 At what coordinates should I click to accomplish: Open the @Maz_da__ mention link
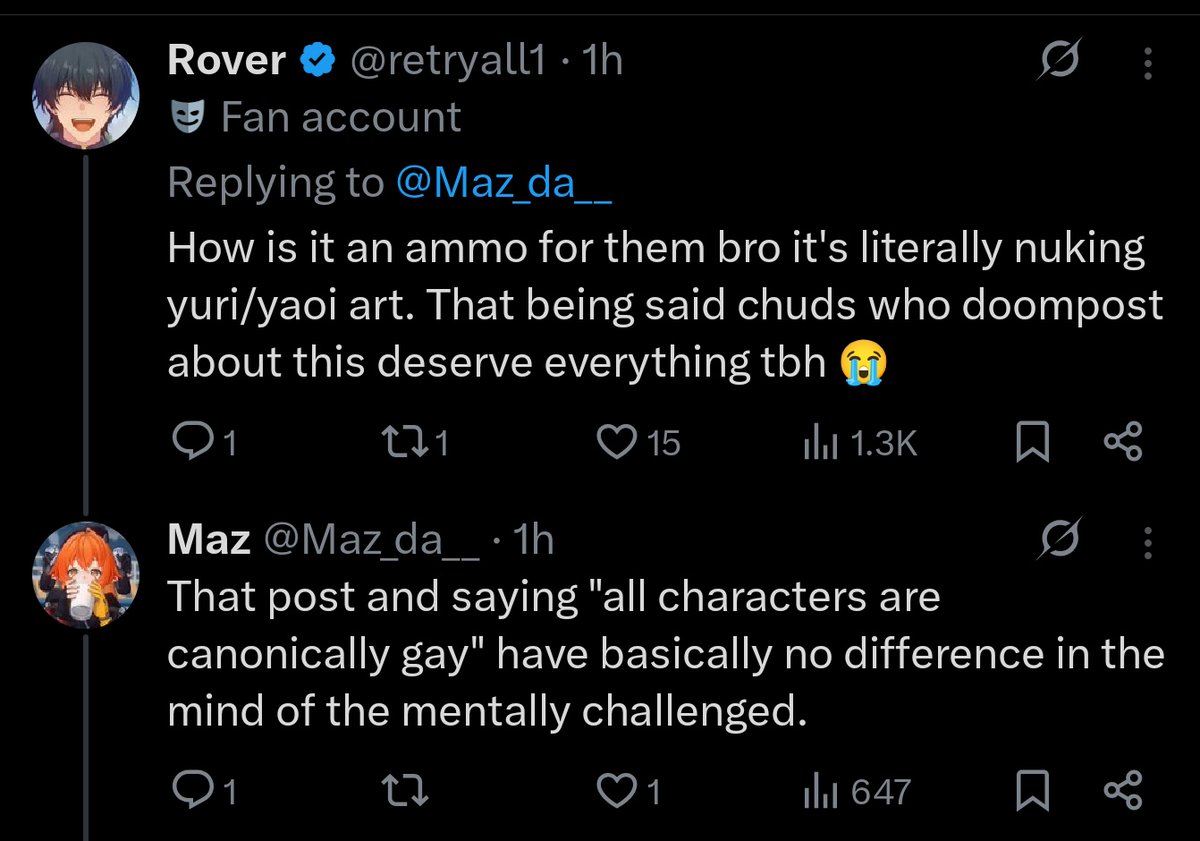504,182
